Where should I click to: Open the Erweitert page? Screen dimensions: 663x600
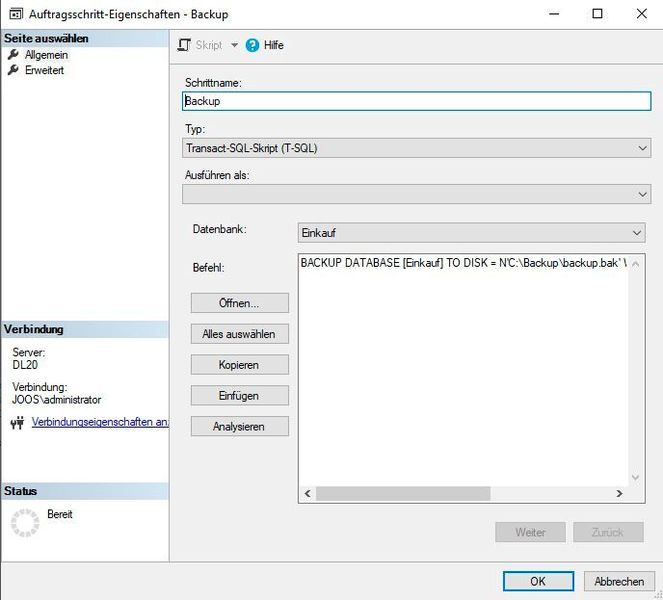[44, 70]
